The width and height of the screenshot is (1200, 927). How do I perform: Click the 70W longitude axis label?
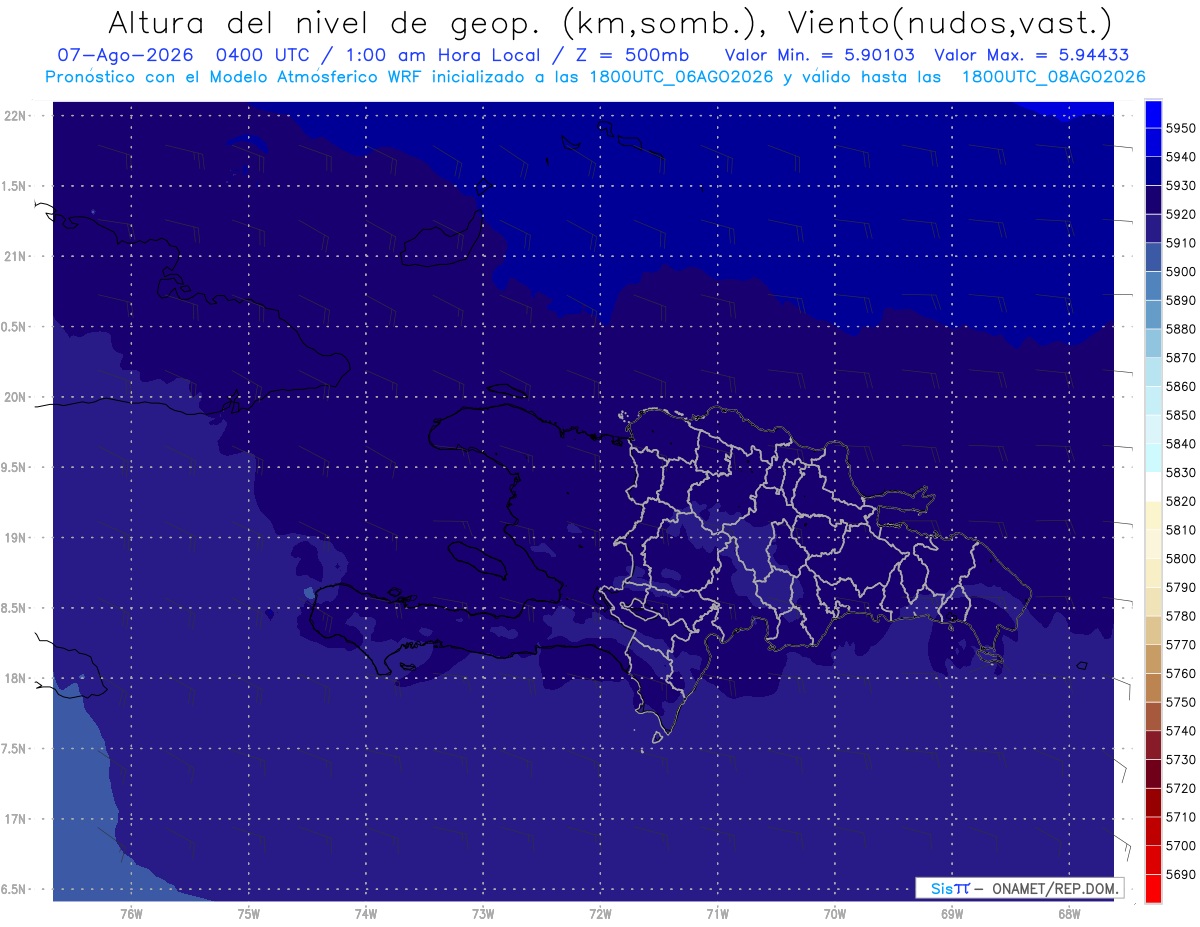coord(835,913)
